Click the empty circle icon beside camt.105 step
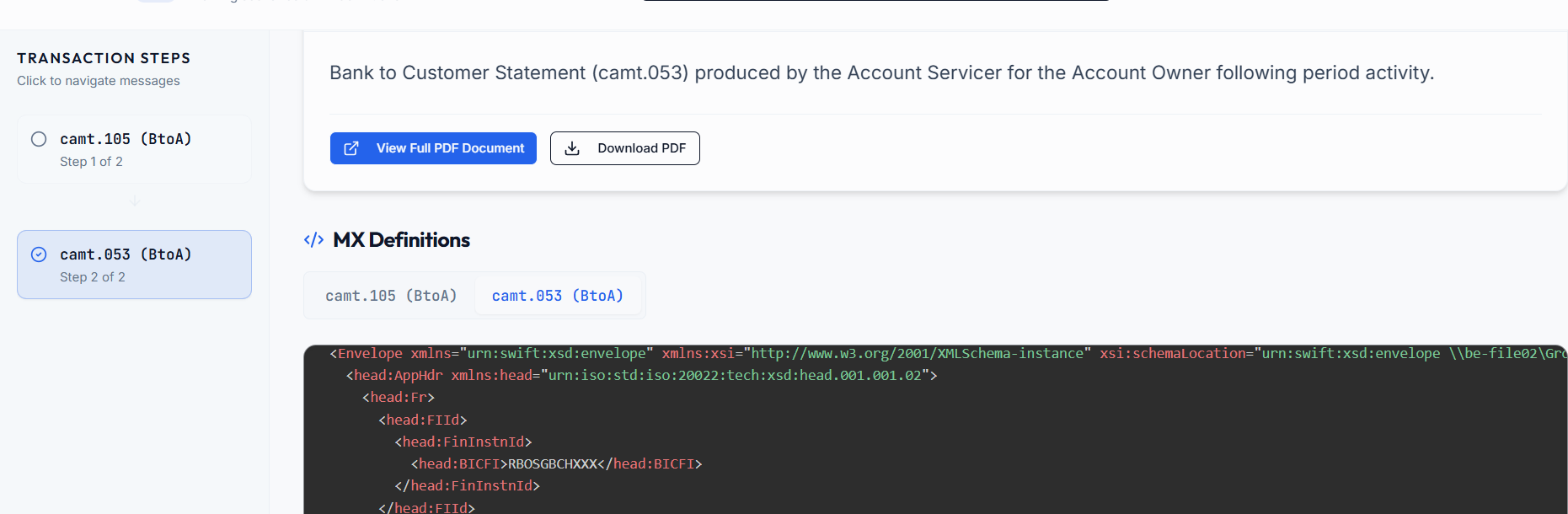The width and height of the screenshot is (1568, 514). pos(39,139)
